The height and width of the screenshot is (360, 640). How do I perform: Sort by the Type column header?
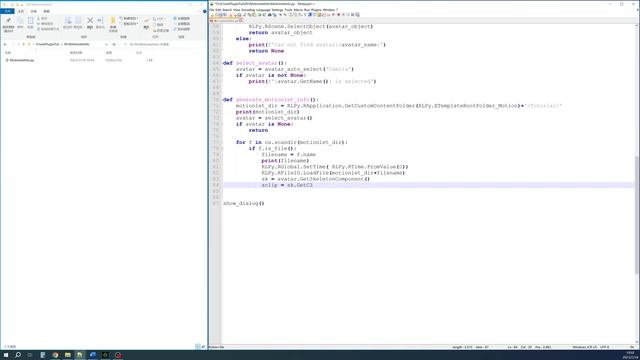[109, 53]
